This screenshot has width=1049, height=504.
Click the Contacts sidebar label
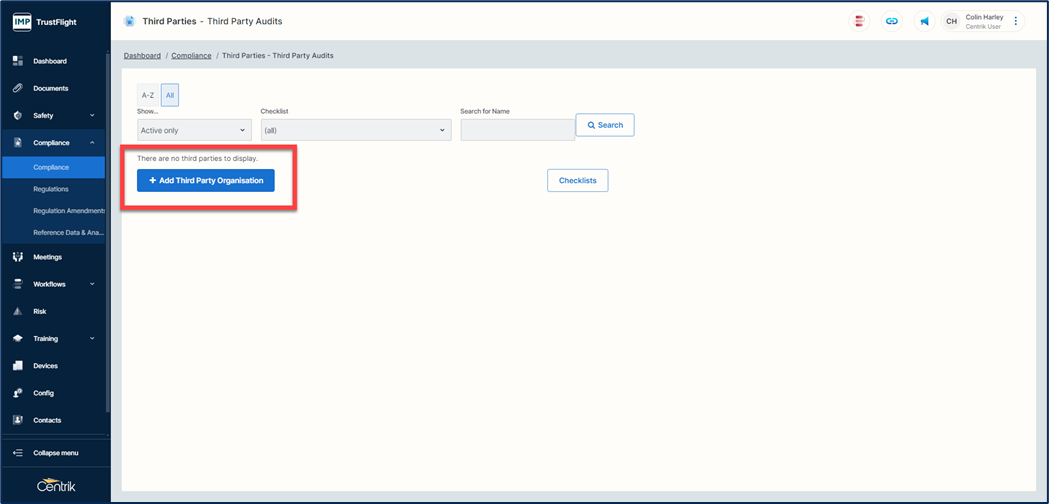pyautogui.click(x=47, y=420)
